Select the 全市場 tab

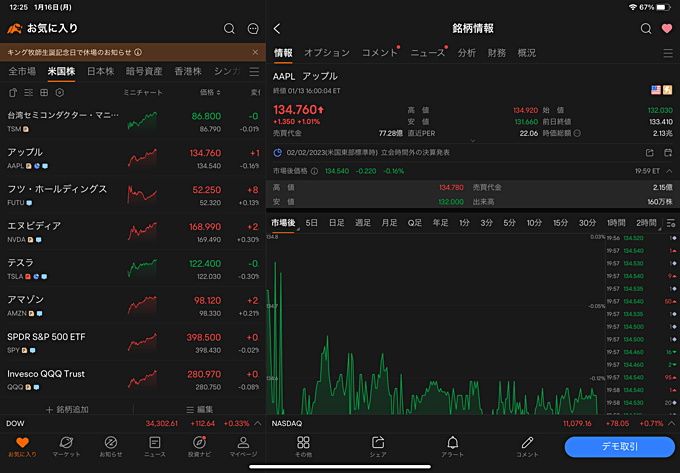click(22, 72)
